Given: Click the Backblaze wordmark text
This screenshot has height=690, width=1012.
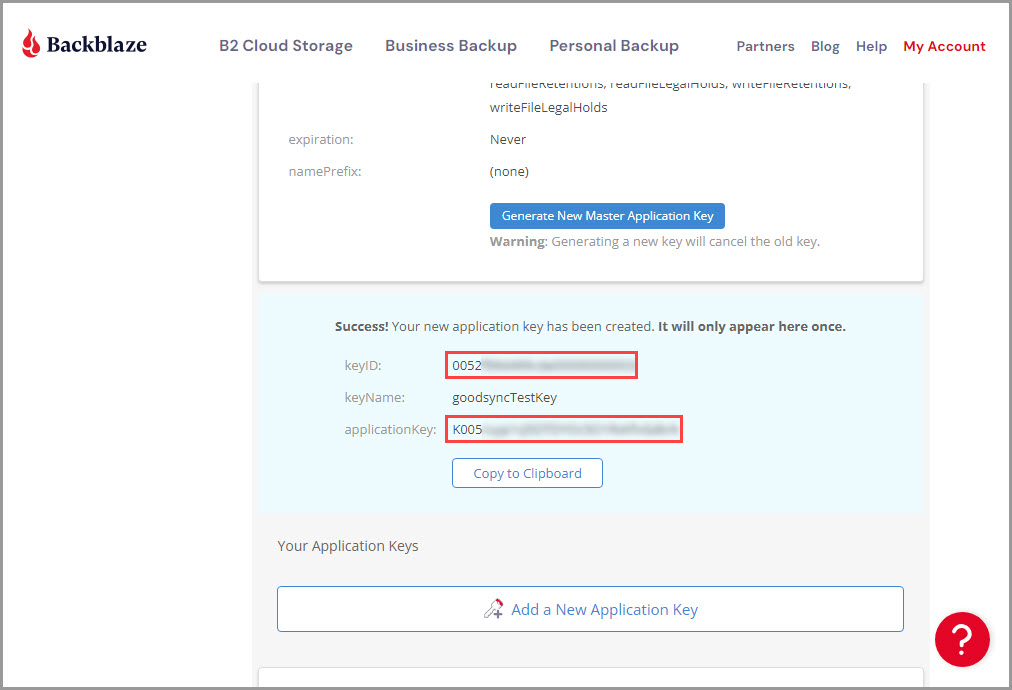Looking at the screenshot, I should [97, 44].
